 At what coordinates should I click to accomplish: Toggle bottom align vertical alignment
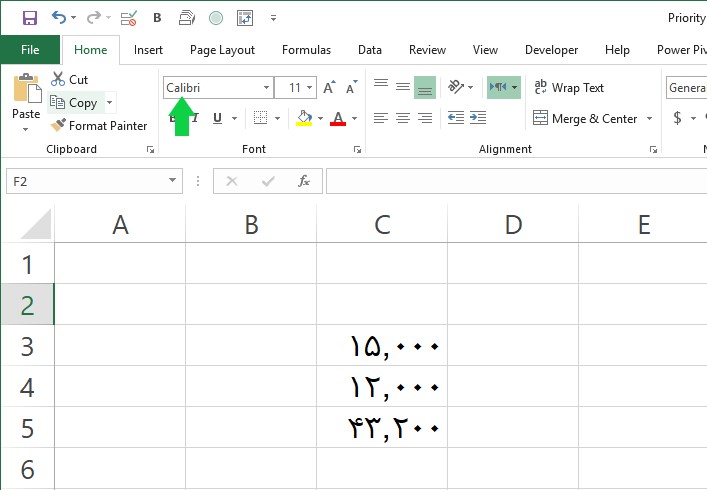[425, 87]
